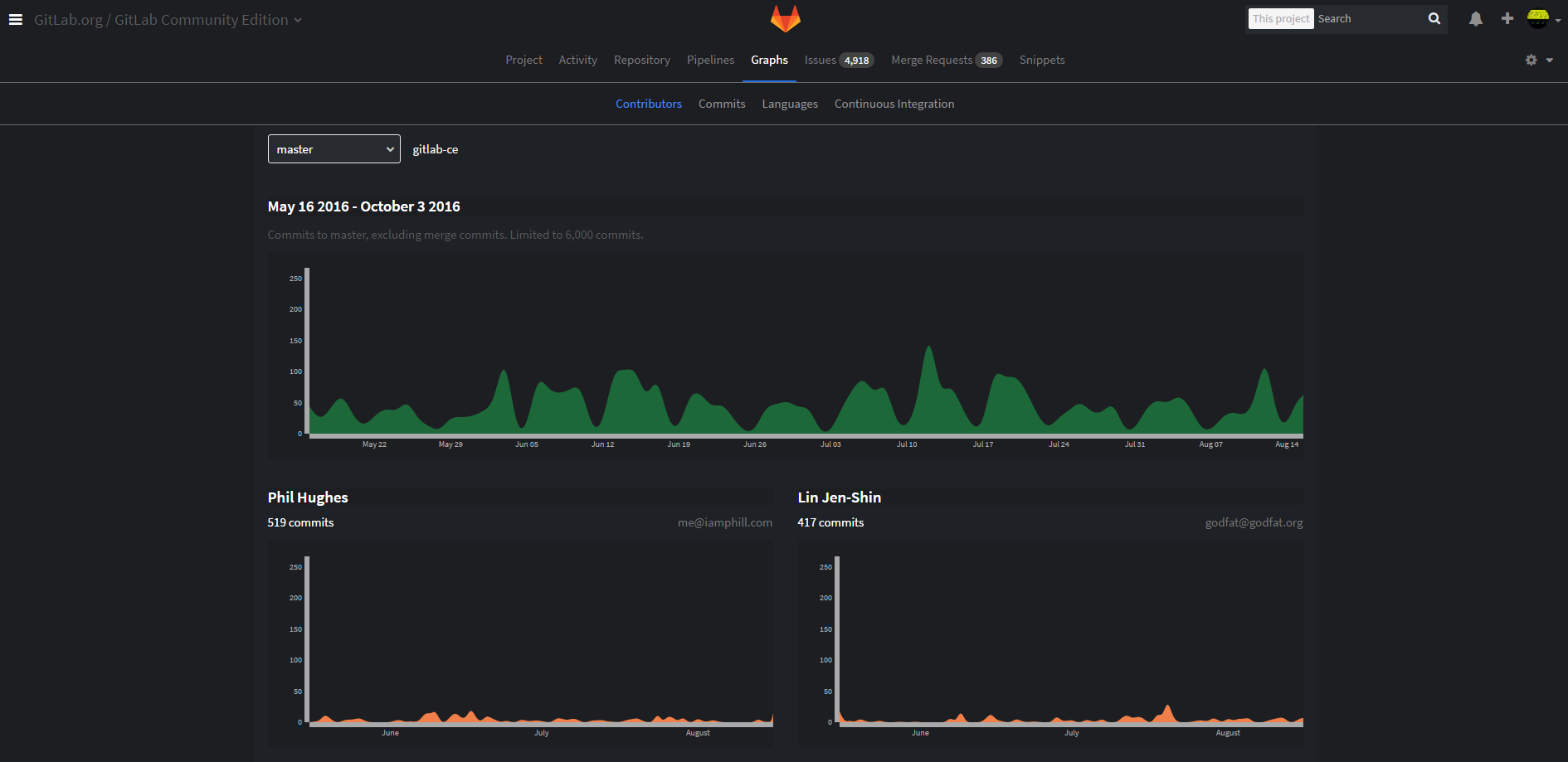This screenshot has height=762, width=1568.
Task: Click inside the Search input field
Action: click(x=1369, y=18)
